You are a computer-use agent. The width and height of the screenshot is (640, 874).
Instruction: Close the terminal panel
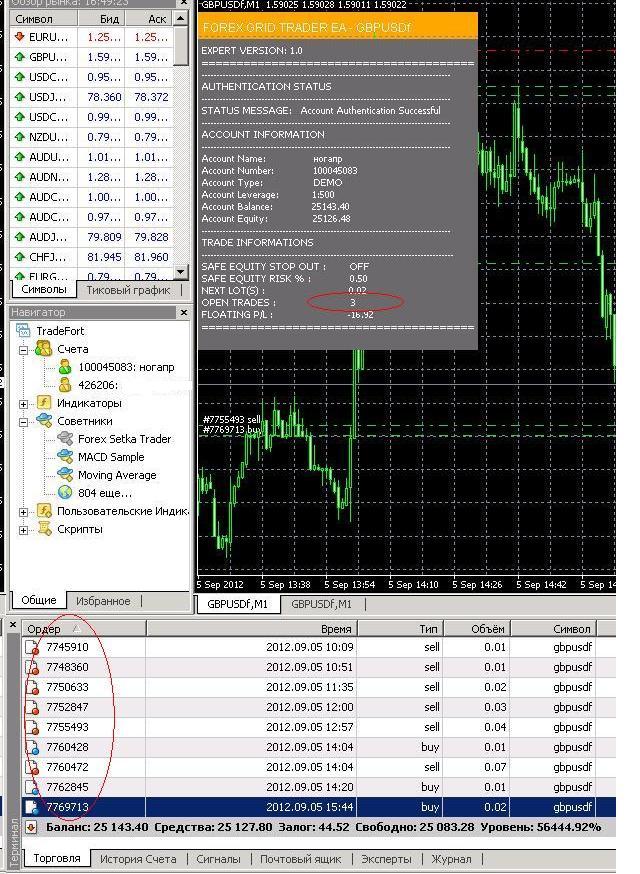click(x=13, y=625)
